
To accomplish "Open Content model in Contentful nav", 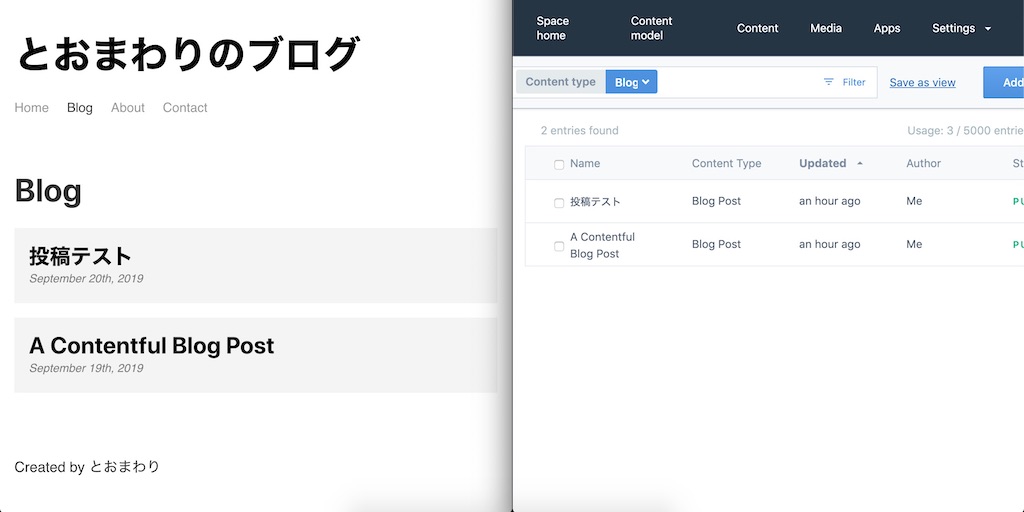I will pyautogui.click(x=651, y=28).
